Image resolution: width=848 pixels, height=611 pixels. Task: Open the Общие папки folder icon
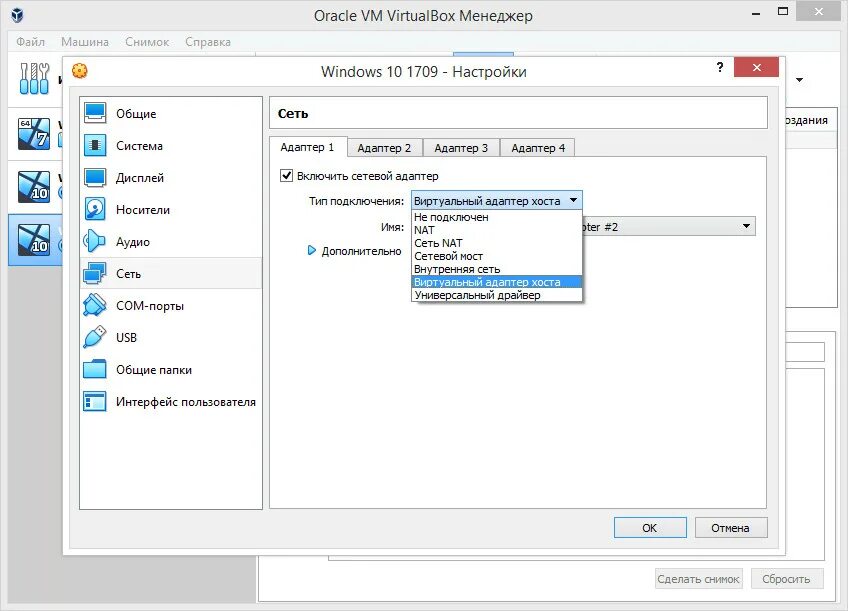(x=95, y=369)
